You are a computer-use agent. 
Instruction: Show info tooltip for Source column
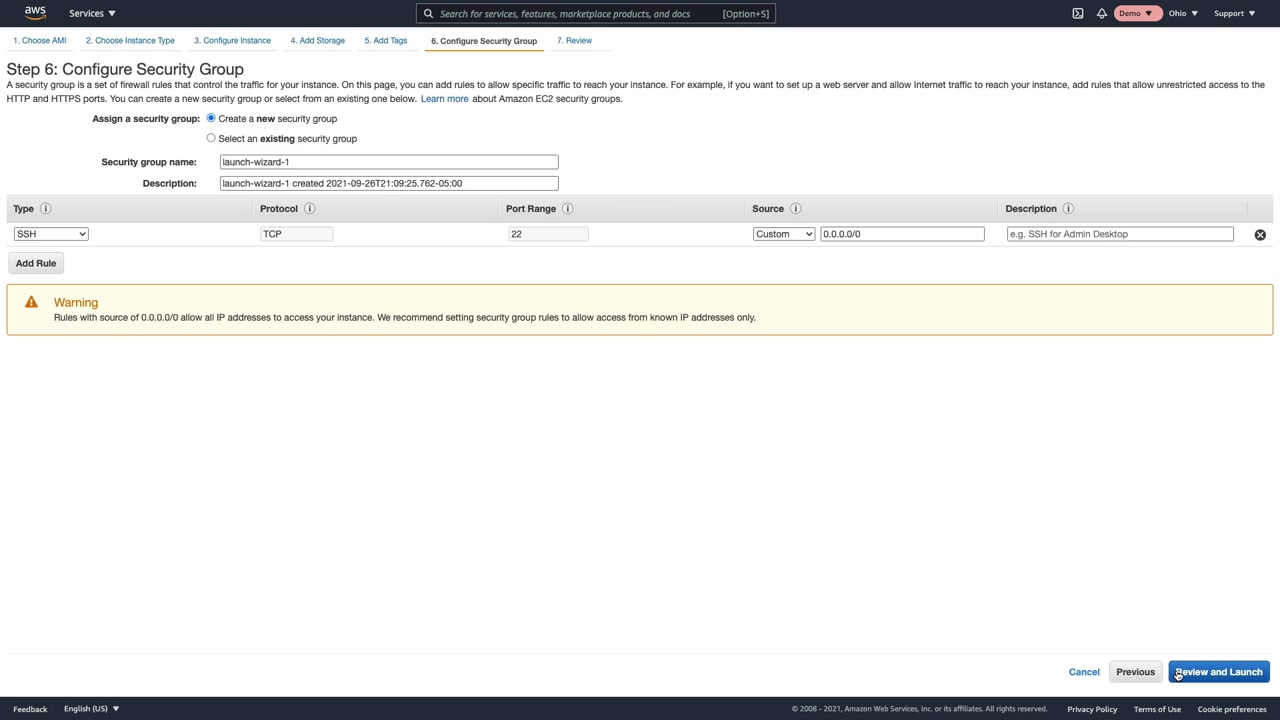pos(795,209)
